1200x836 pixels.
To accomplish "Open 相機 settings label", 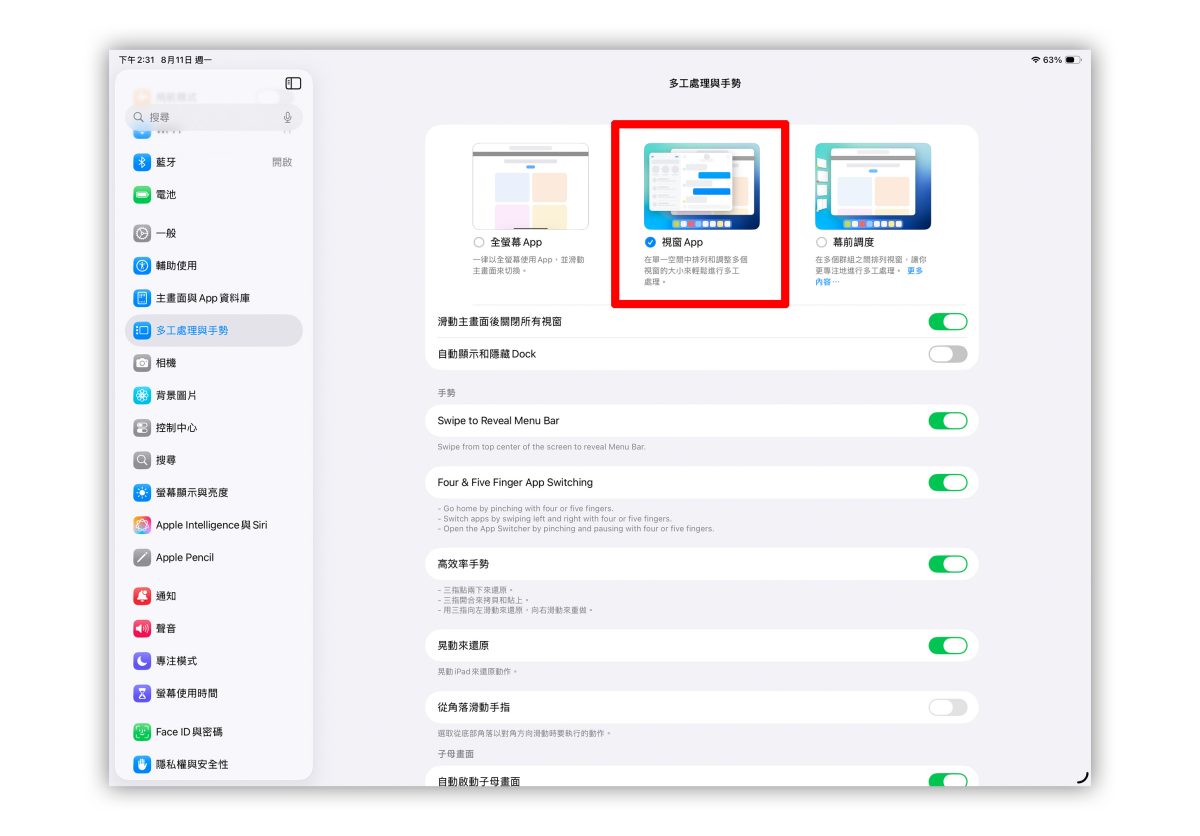I will (x=166, y=363).
